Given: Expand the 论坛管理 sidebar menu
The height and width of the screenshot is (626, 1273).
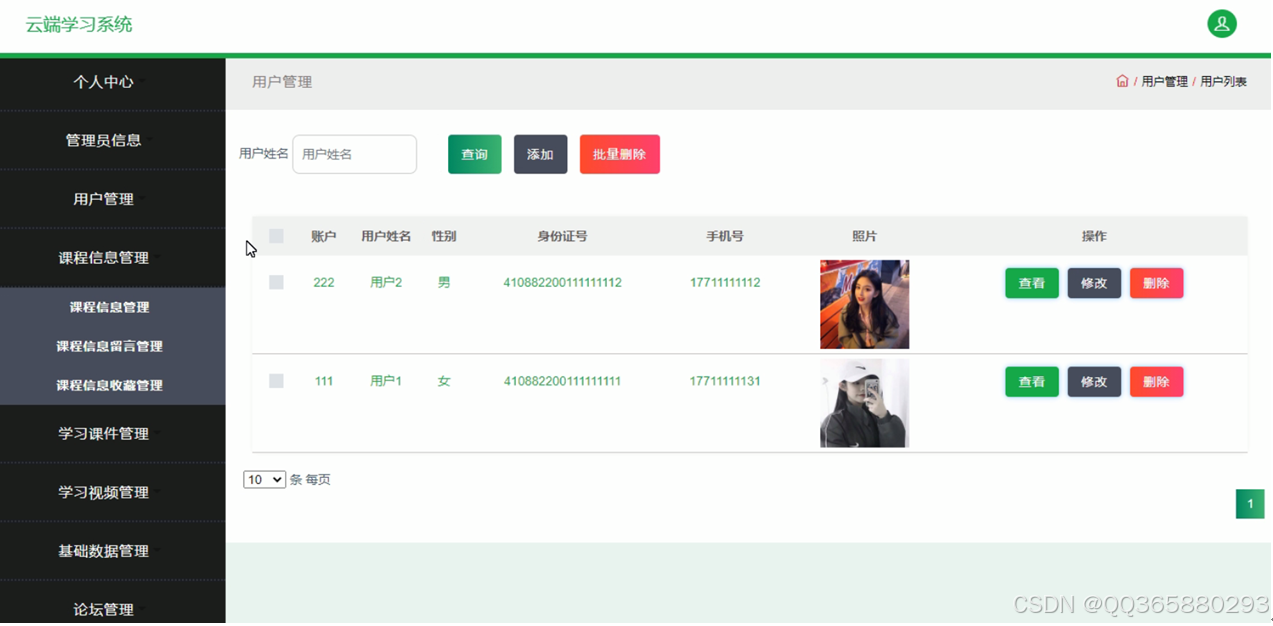Looking at the screenshot, I should [103, 609].
